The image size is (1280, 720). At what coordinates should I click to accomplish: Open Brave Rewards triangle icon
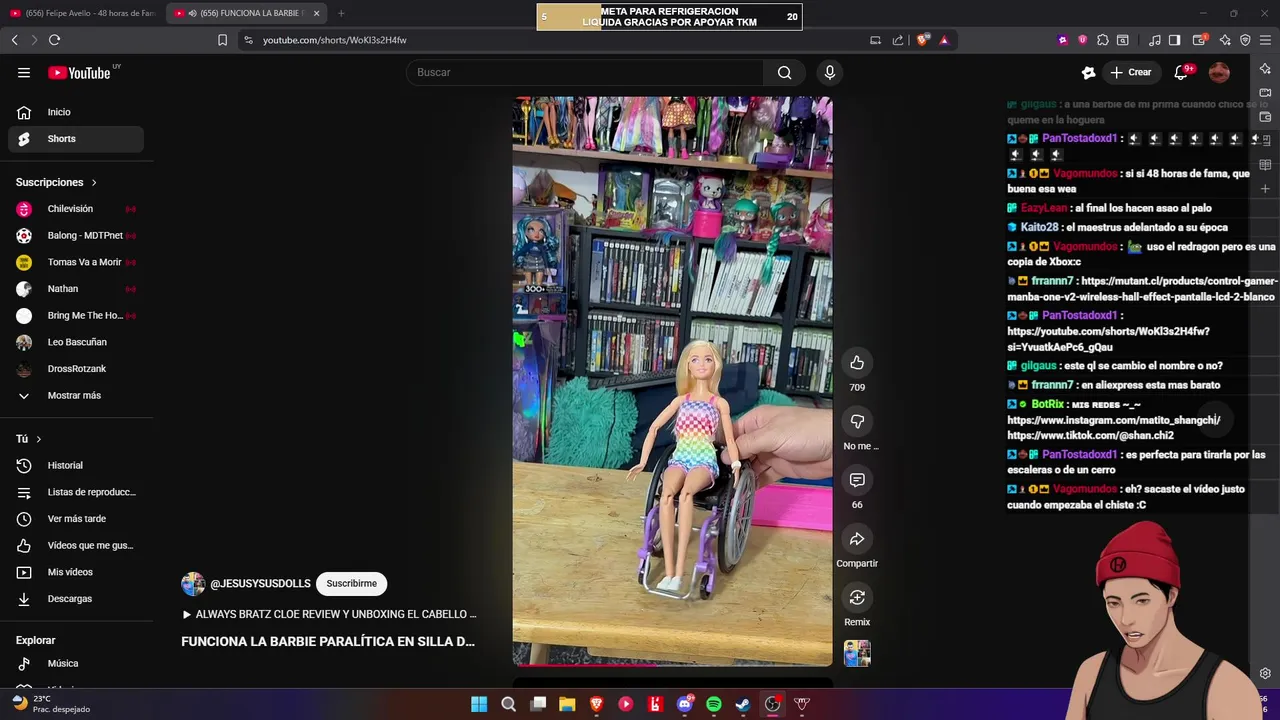pyautogui.click(x=944, y=40)
